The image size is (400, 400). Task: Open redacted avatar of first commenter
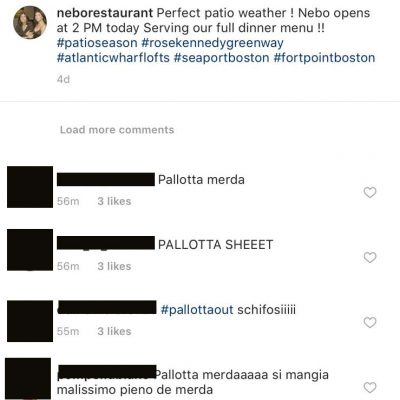[x=30, y=187]
